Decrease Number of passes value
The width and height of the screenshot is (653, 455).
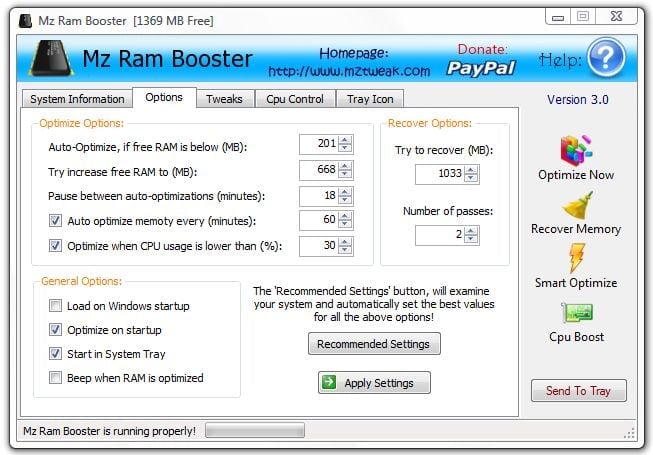pyautogui.click(x=471, y=239)
